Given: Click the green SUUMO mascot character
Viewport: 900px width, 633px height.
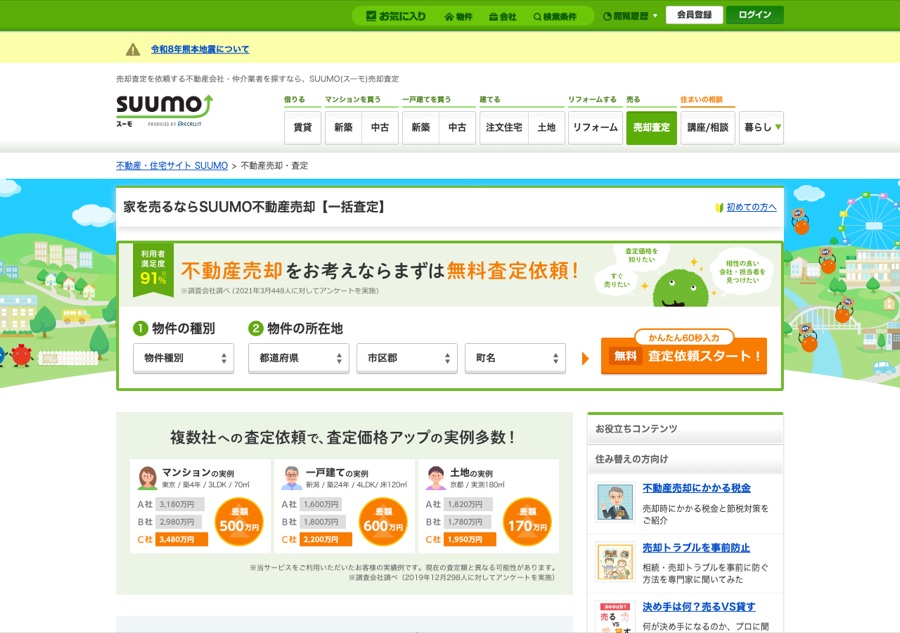Looking at the screenshot, I should click(x=681, y=289).
